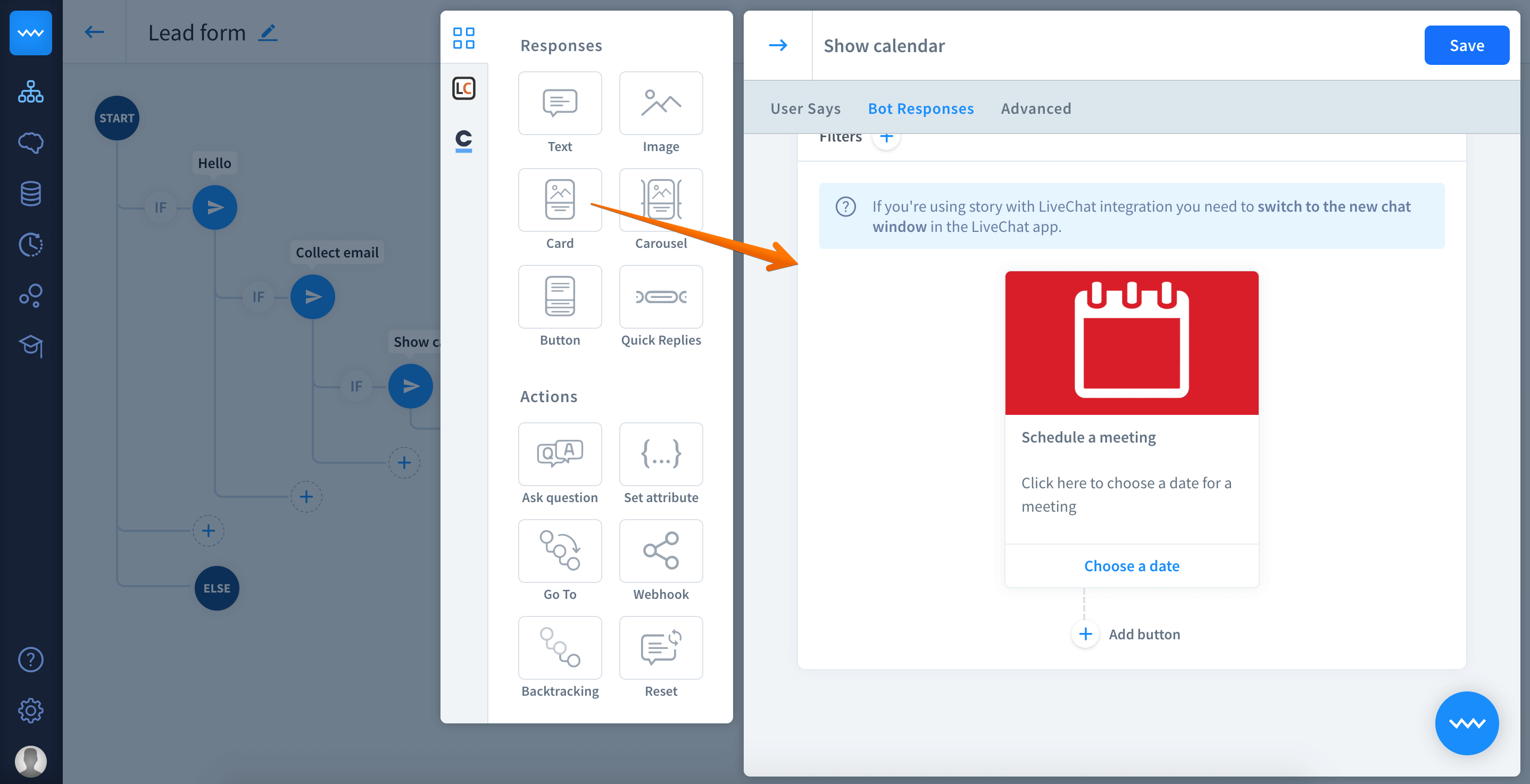The height and width of the screenshot is (784, 1530).
Task: Choose the Webhook action block
Action: pyautogui.click(x=661, y=551)
